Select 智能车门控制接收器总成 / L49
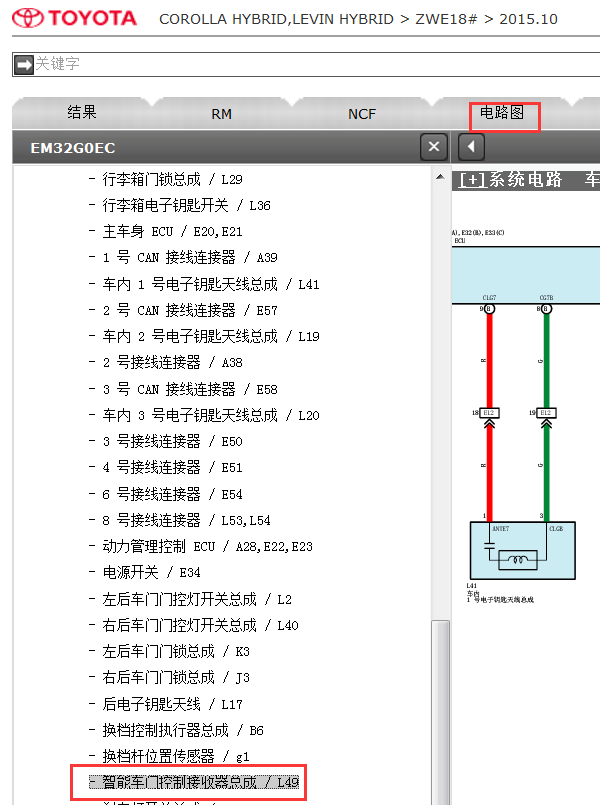Image resolution: width=600 pixels, height=805 pixels. [194, 782]
